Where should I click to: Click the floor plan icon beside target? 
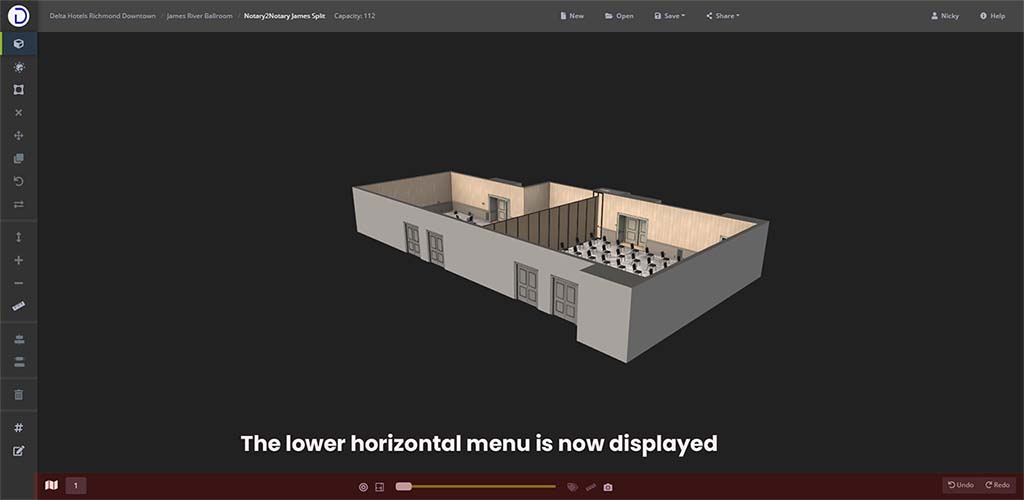(380, 486)
